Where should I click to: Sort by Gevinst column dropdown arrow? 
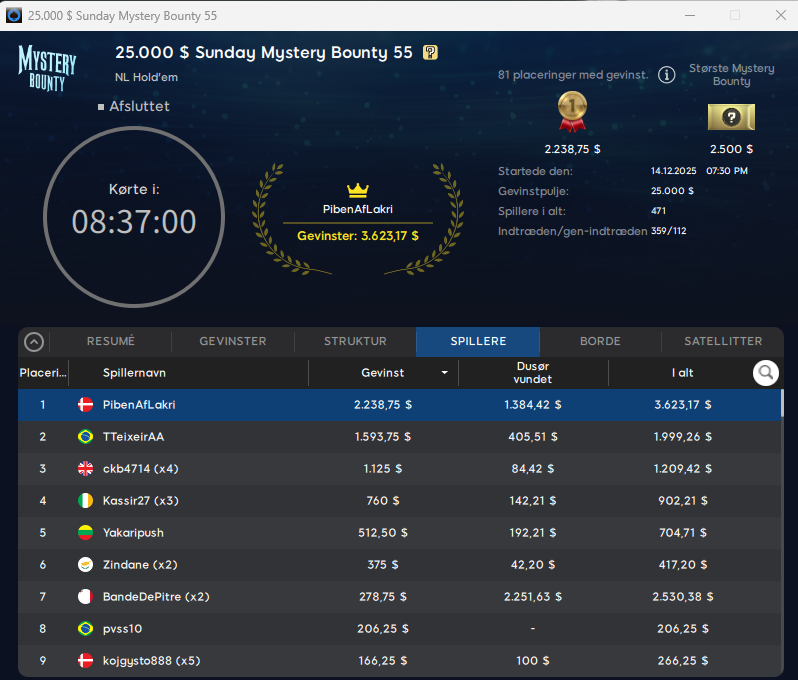point(444,373)
